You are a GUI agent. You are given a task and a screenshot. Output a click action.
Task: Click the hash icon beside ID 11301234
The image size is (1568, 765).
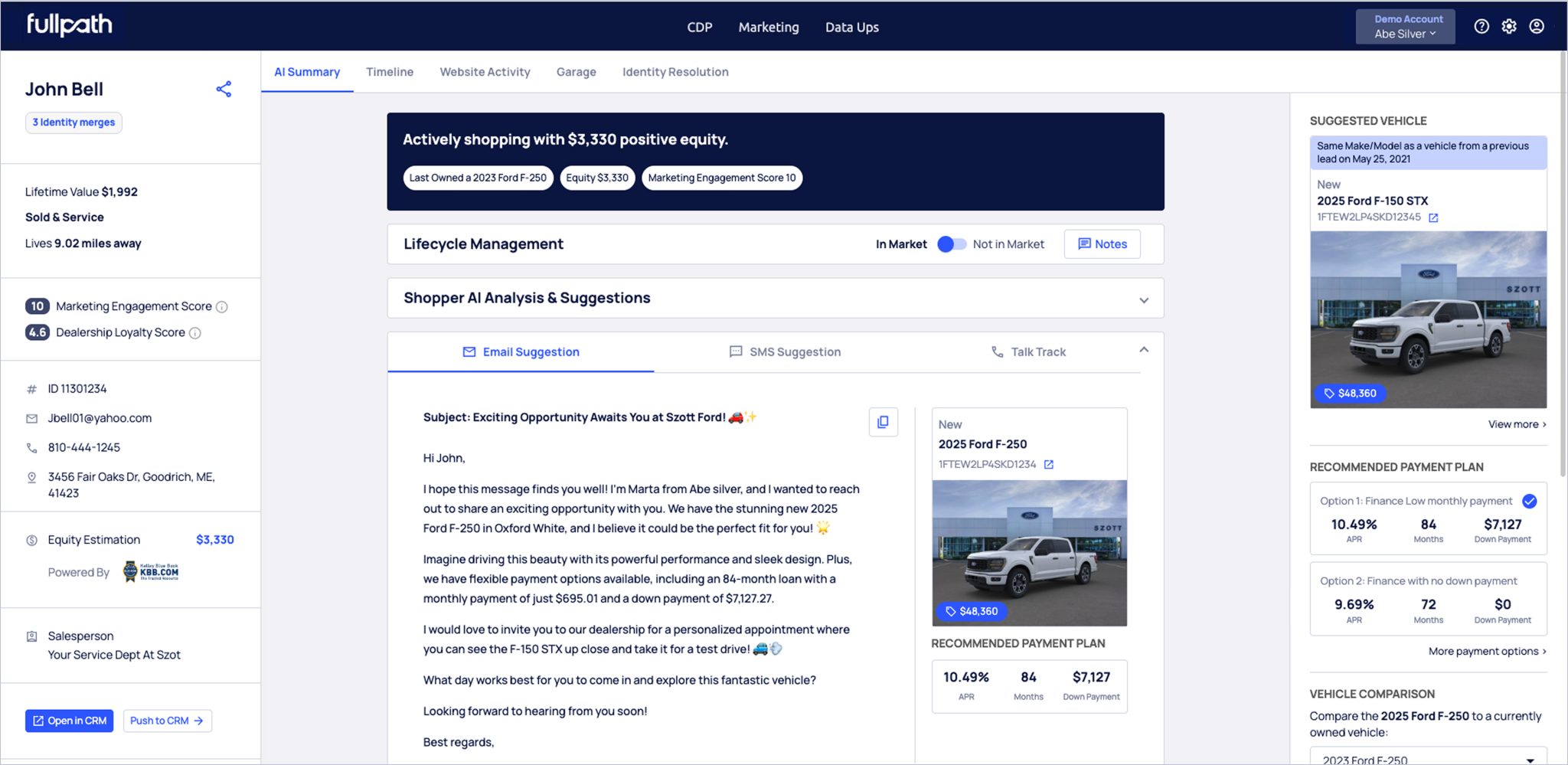32,390
